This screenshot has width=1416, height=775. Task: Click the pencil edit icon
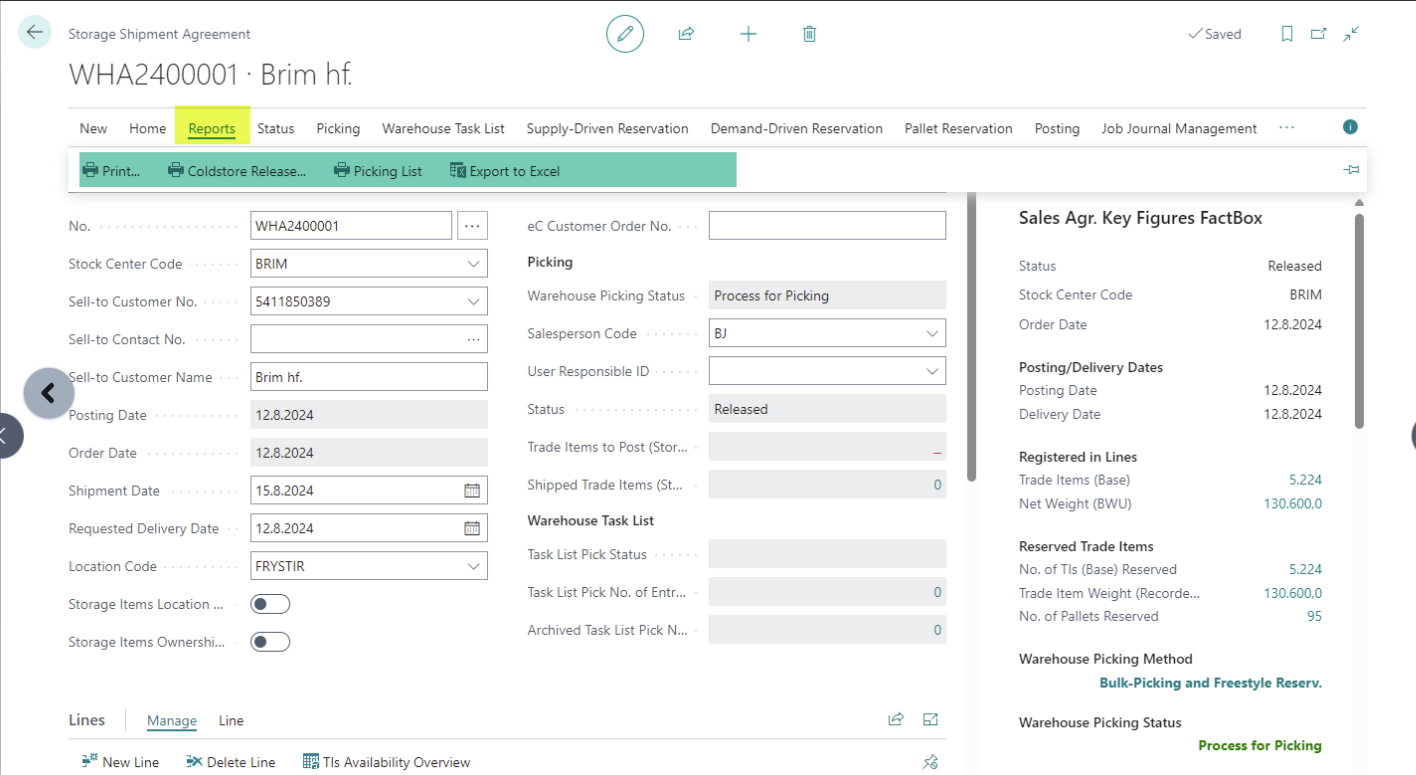pos(625,34)
